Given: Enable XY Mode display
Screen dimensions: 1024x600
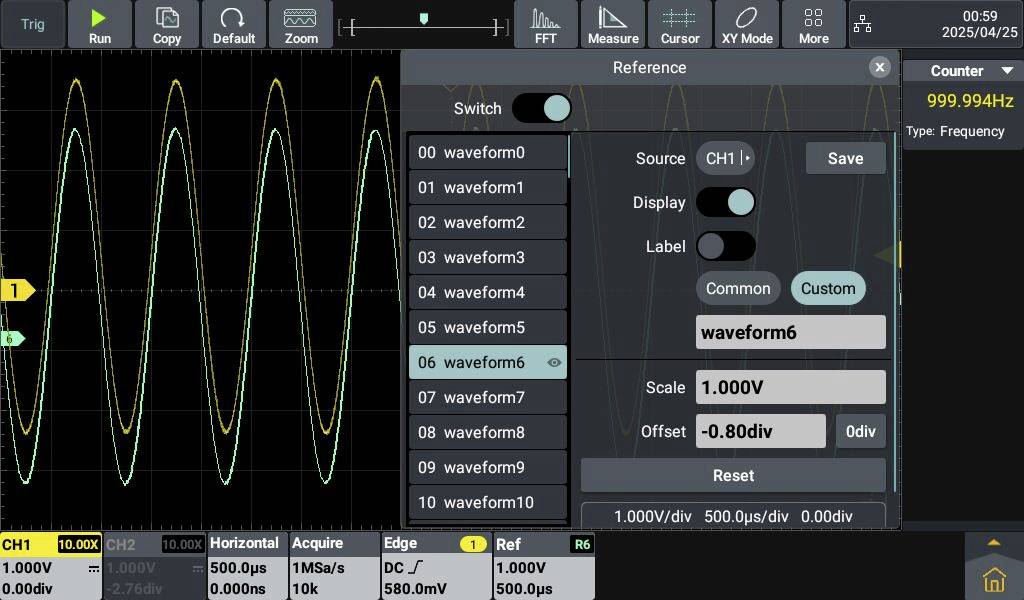Looking at the screenshot, I should (x=747, y=24).
